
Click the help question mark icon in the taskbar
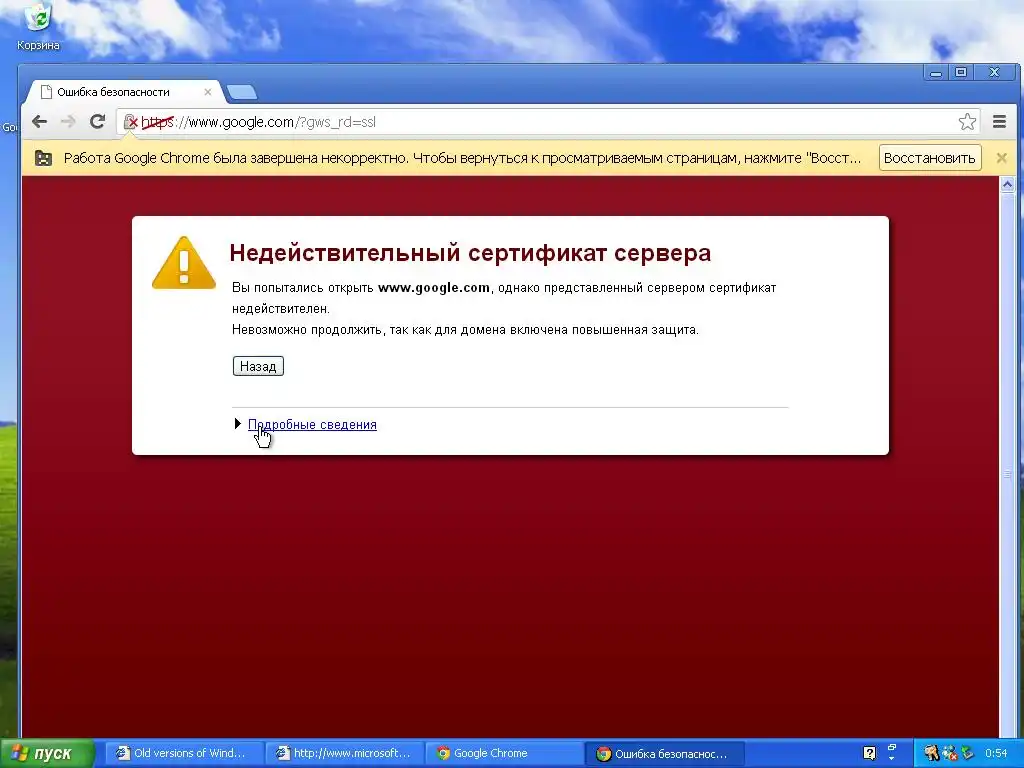[x=869, y=753]
